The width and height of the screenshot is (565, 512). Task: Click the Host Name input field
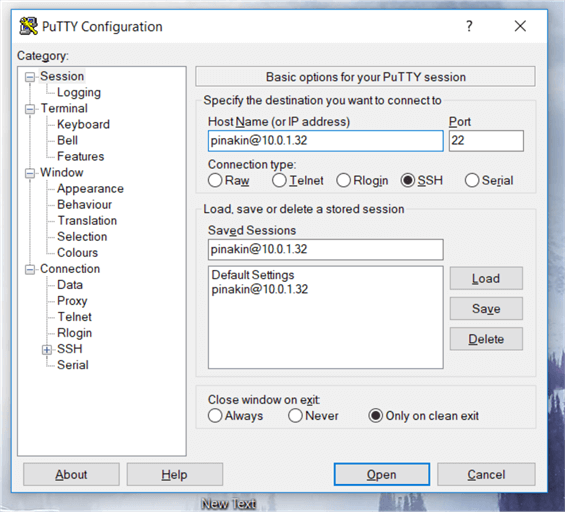pyautogui.click(x=325, y=141)
